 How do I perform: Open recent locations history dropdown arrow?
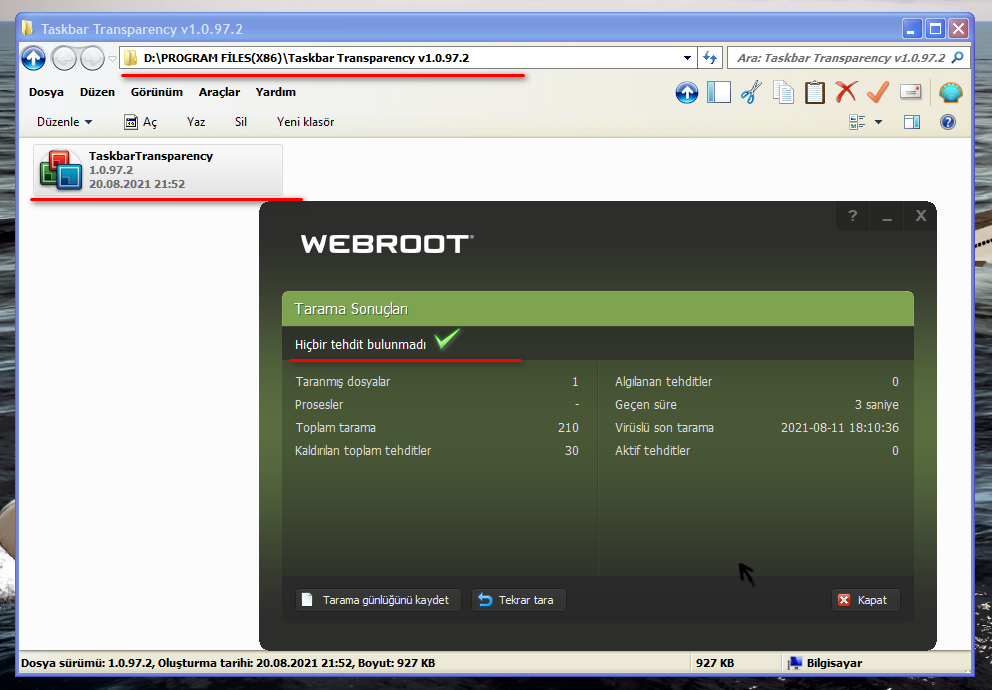point(113,58)
